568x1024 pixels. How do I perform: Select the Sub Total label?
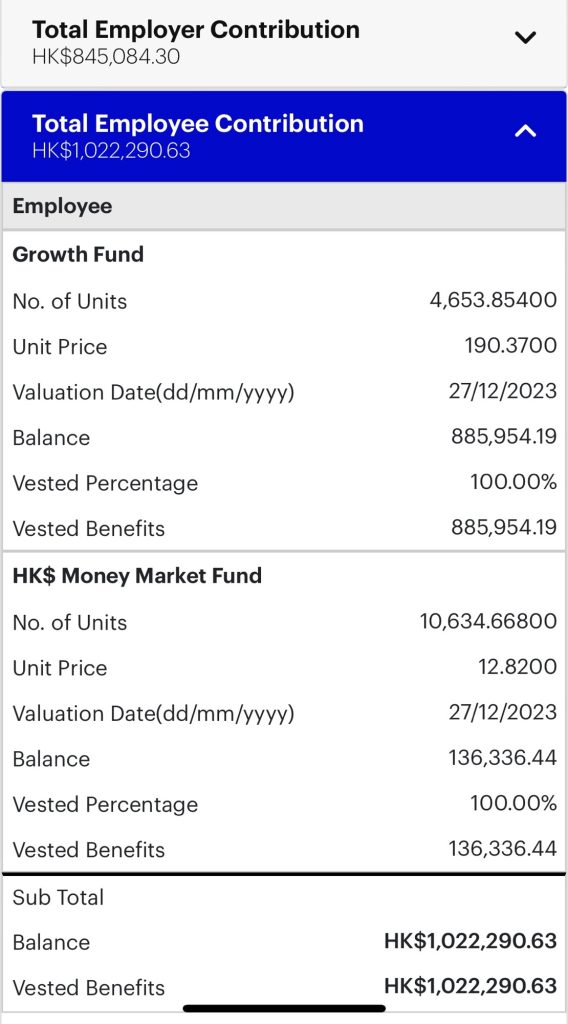(x=58, y=897)
